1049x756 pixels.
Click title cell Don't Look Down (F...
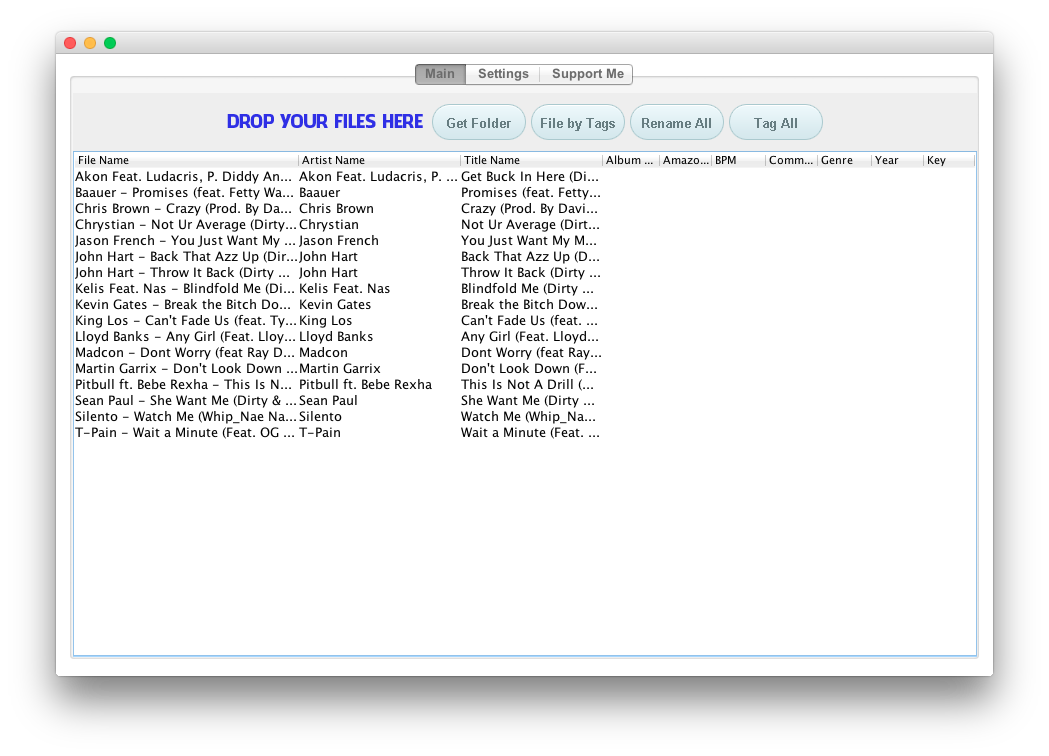tap(531, 369)
